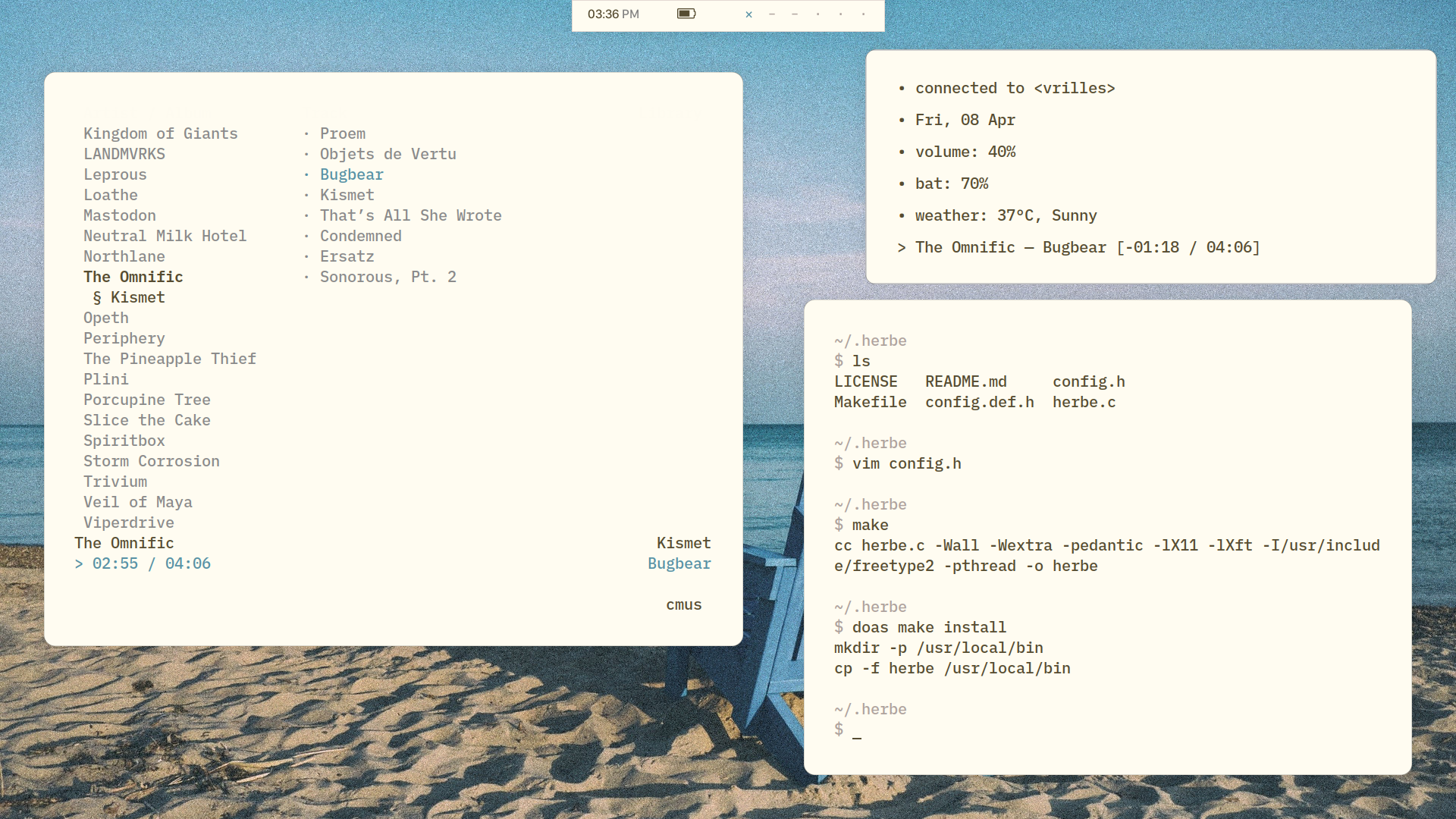Switch to the fourth workspace dot indicator

point(817,14)
